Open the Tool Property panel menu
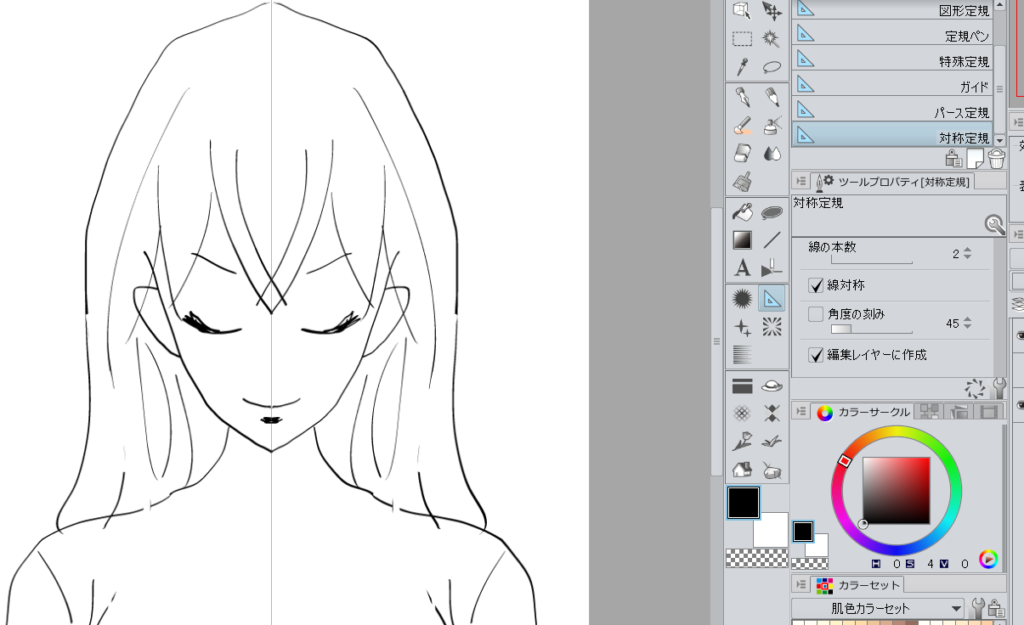This screenshot has width=1024, height=625. (801, 181)
